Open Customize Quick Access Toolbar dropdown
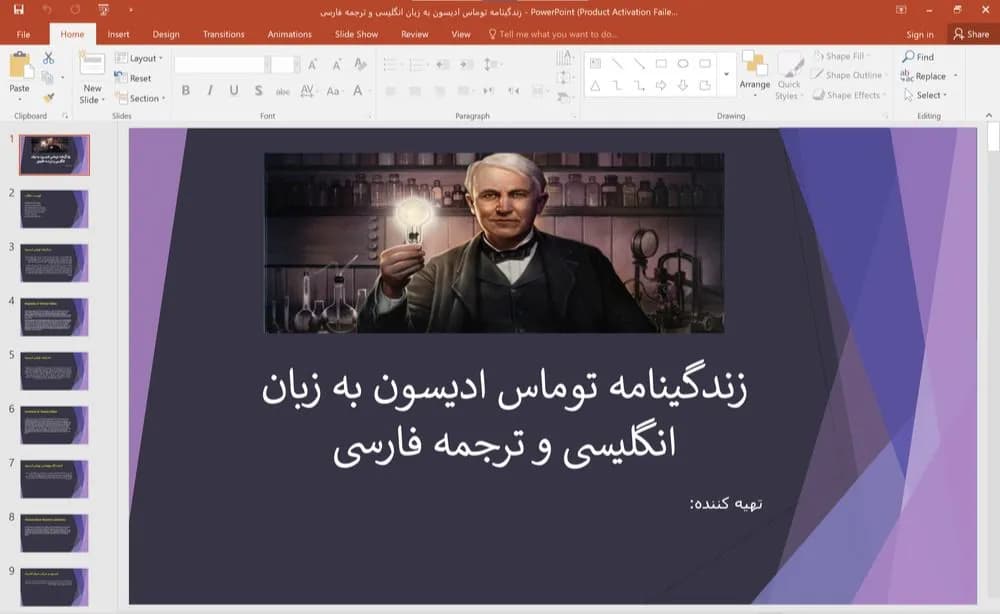Image resolution: width=1000 pixels, height=614 pixels. pos(131,10)
